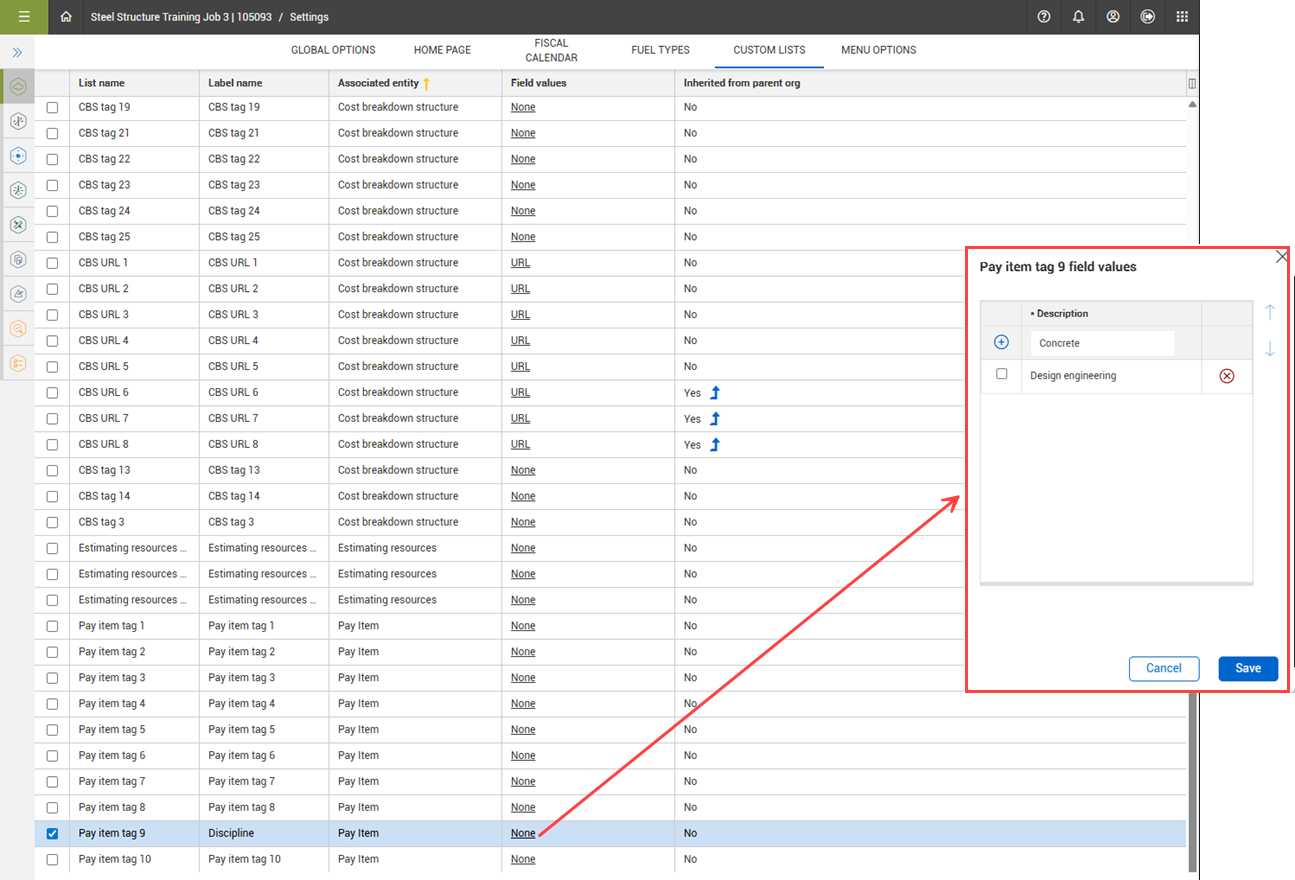
Task: Close the Pay item tag 9 field values dialog
Action: point(1282,257)
